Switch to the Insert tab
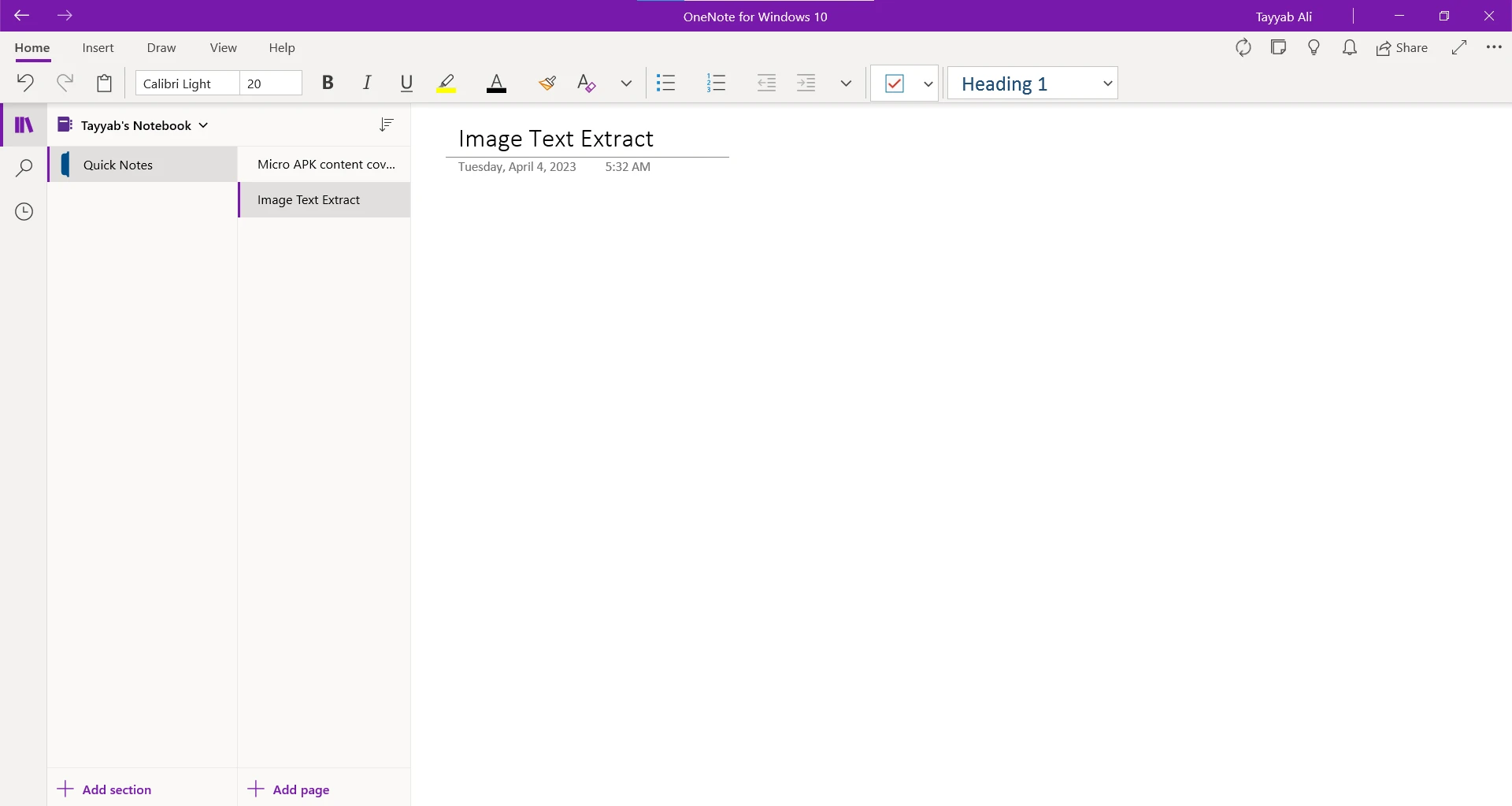Viewport: 1512px width, 806px height. click(x=98, y=48)
